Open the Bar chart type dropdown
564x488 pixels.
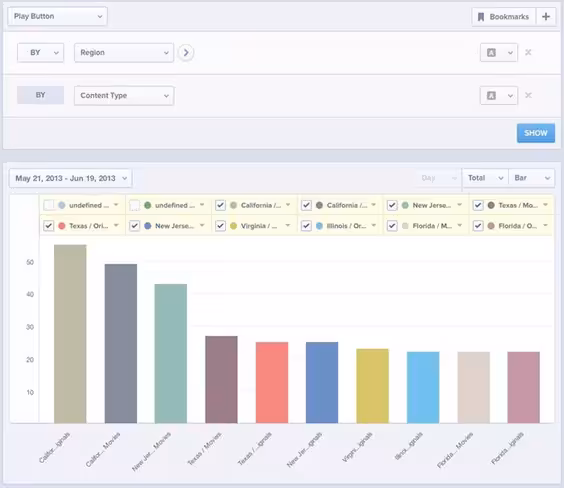click(x=532, y=178)
